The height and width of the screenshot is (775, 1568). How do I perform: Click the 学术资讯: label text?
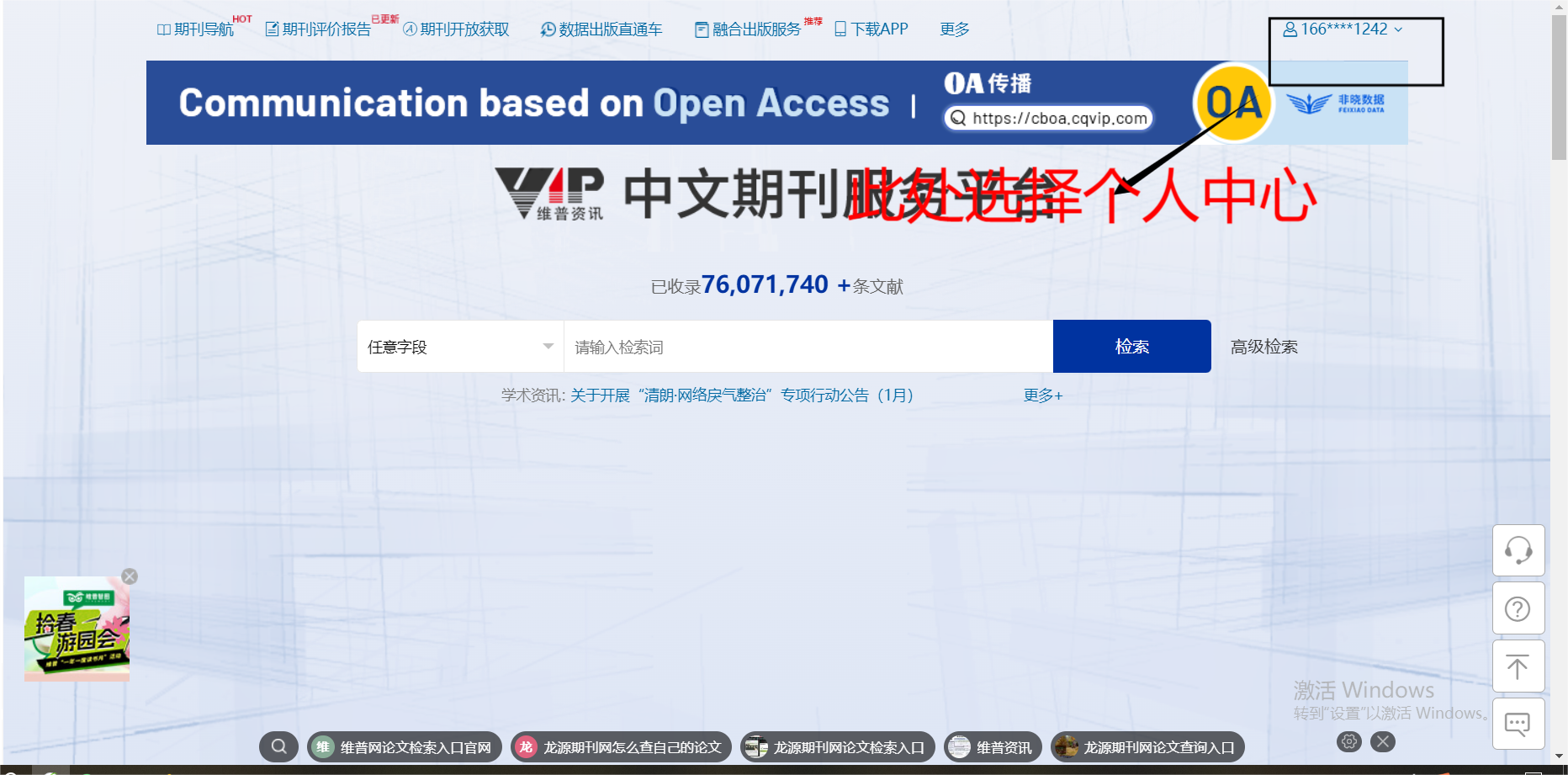533,395
